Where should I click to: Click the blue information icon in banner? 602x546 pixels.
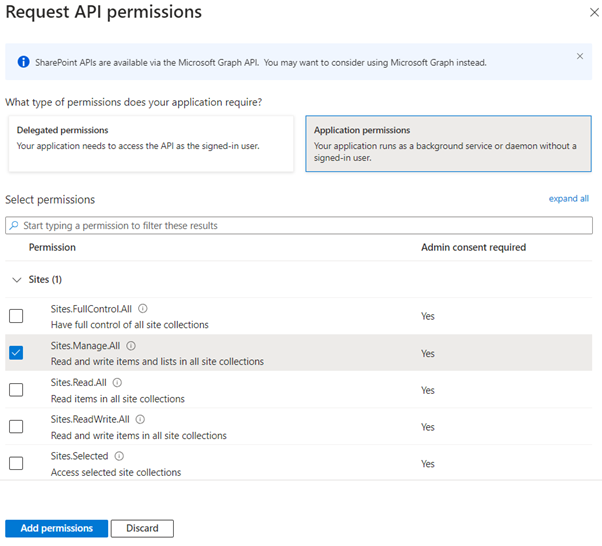(23, 62)
